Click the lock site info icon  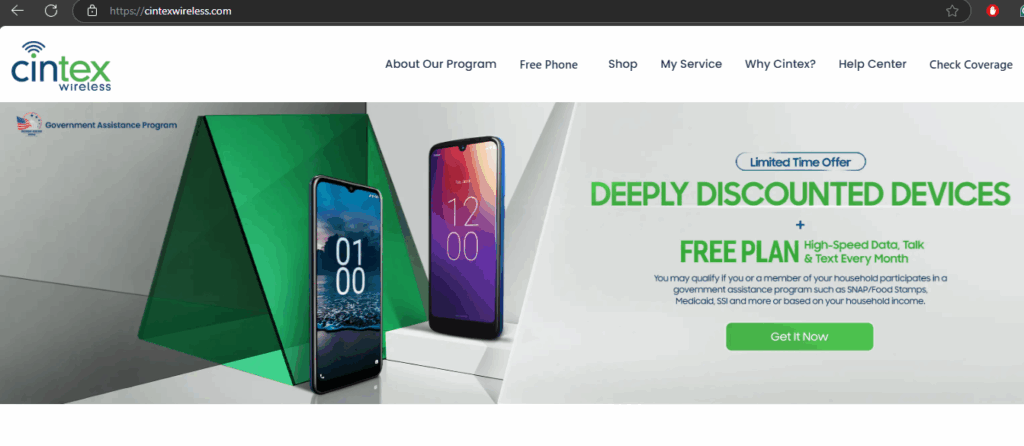click(92, 10)
